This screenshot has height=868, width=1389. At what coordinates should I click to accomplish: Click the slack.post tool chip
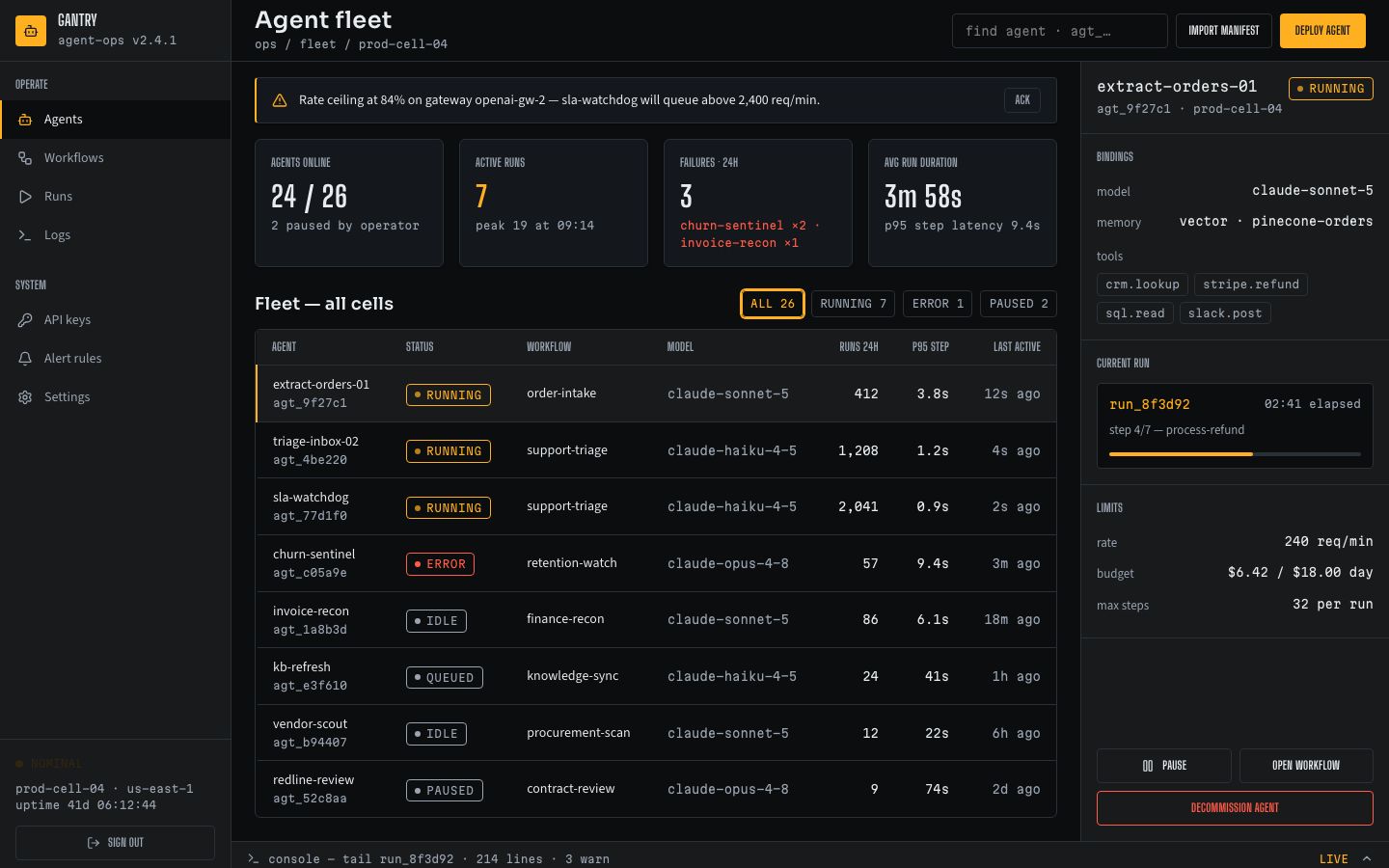[x=1225, y=313]
